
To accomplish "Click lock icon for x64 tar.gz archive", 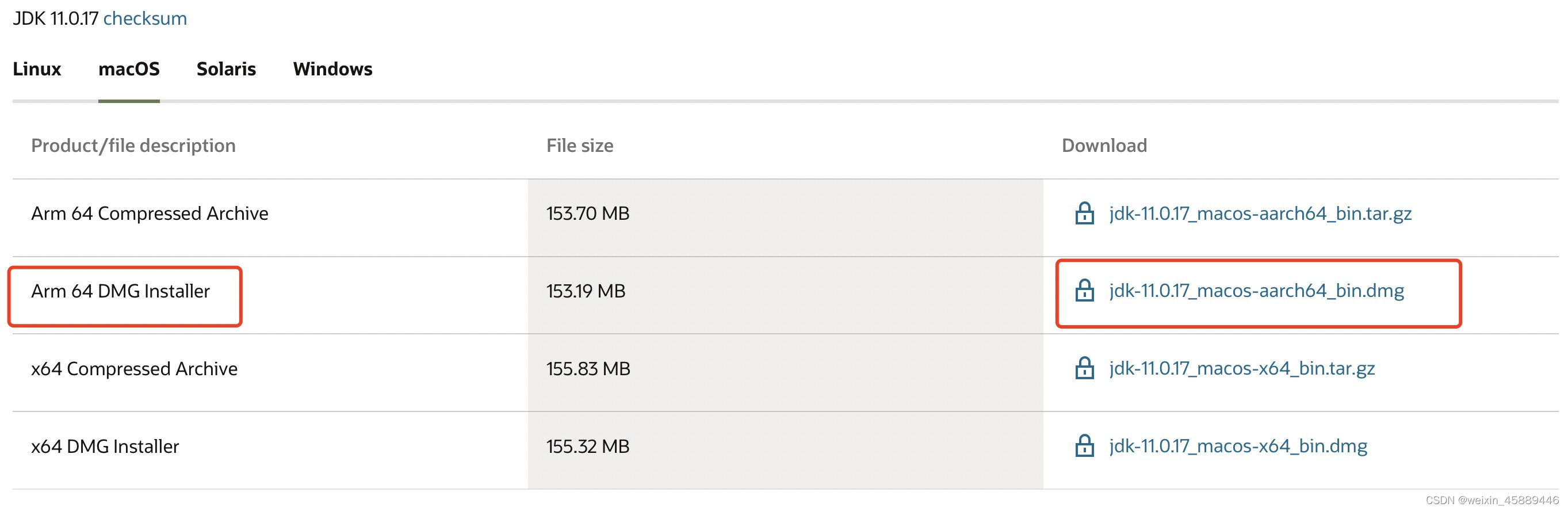I will tap(1084, 368).
